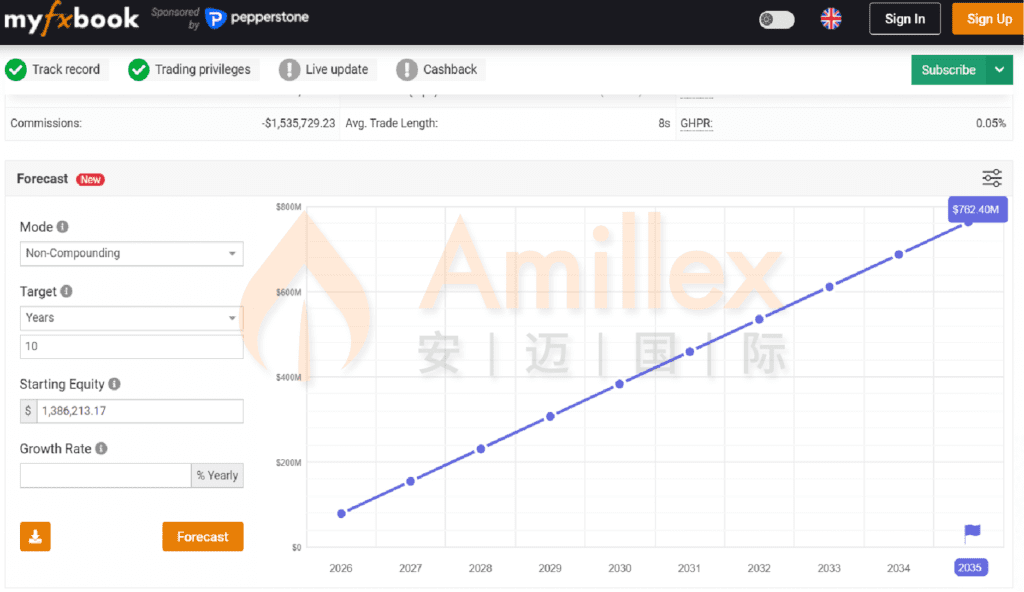Click the Sign In button
This screenshot has width=1024, height=592.
pos(904,19)
